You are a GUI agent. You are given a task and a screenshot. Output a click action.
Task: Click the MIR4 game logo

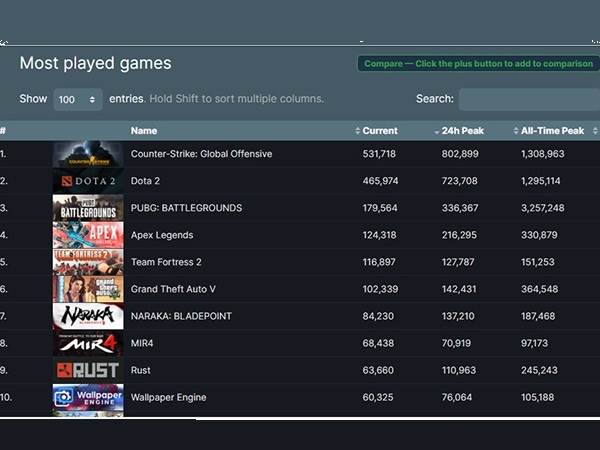(88, 343)
